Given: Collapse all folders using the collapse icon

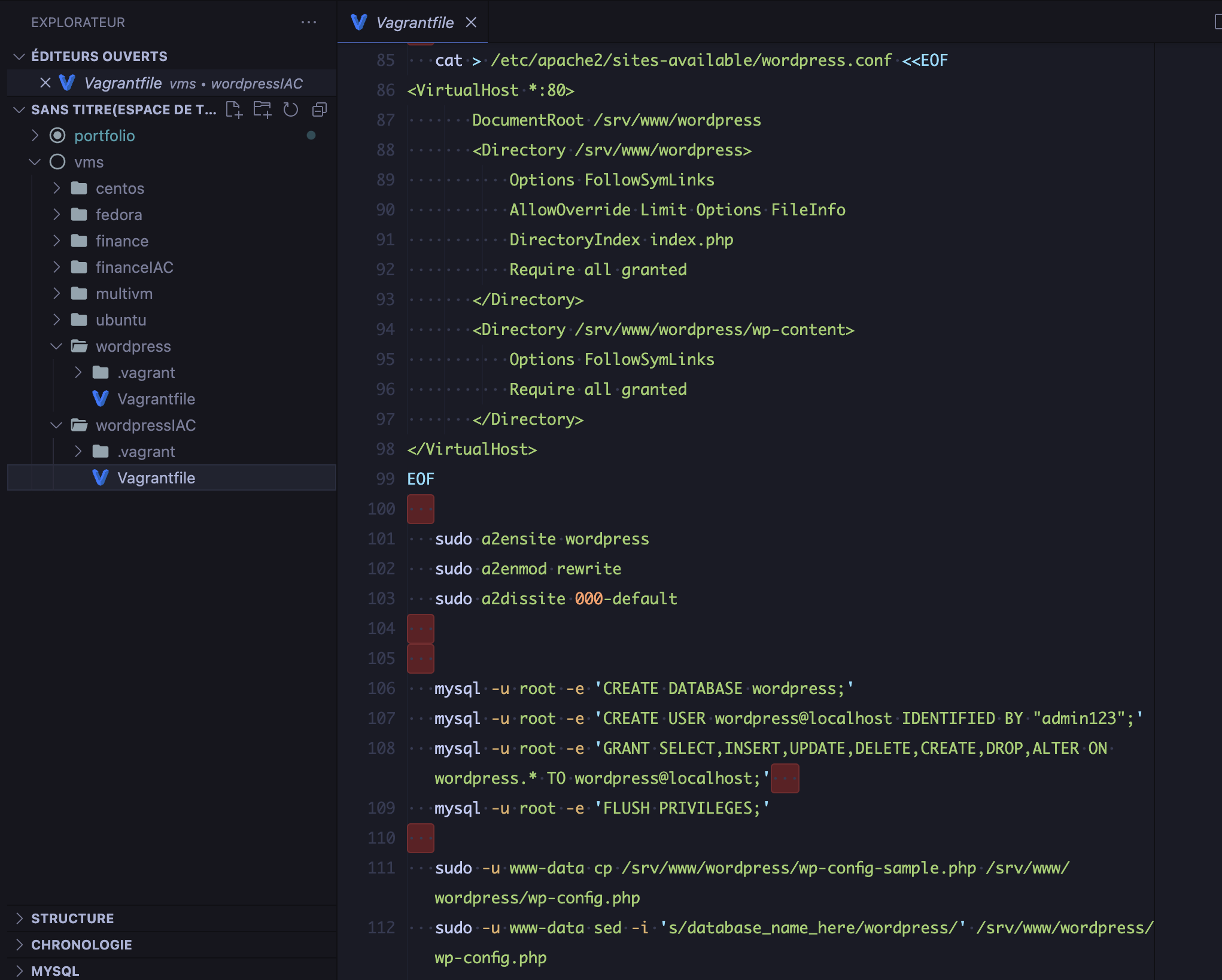Looking at the screenshot, I should coord(320,109).
